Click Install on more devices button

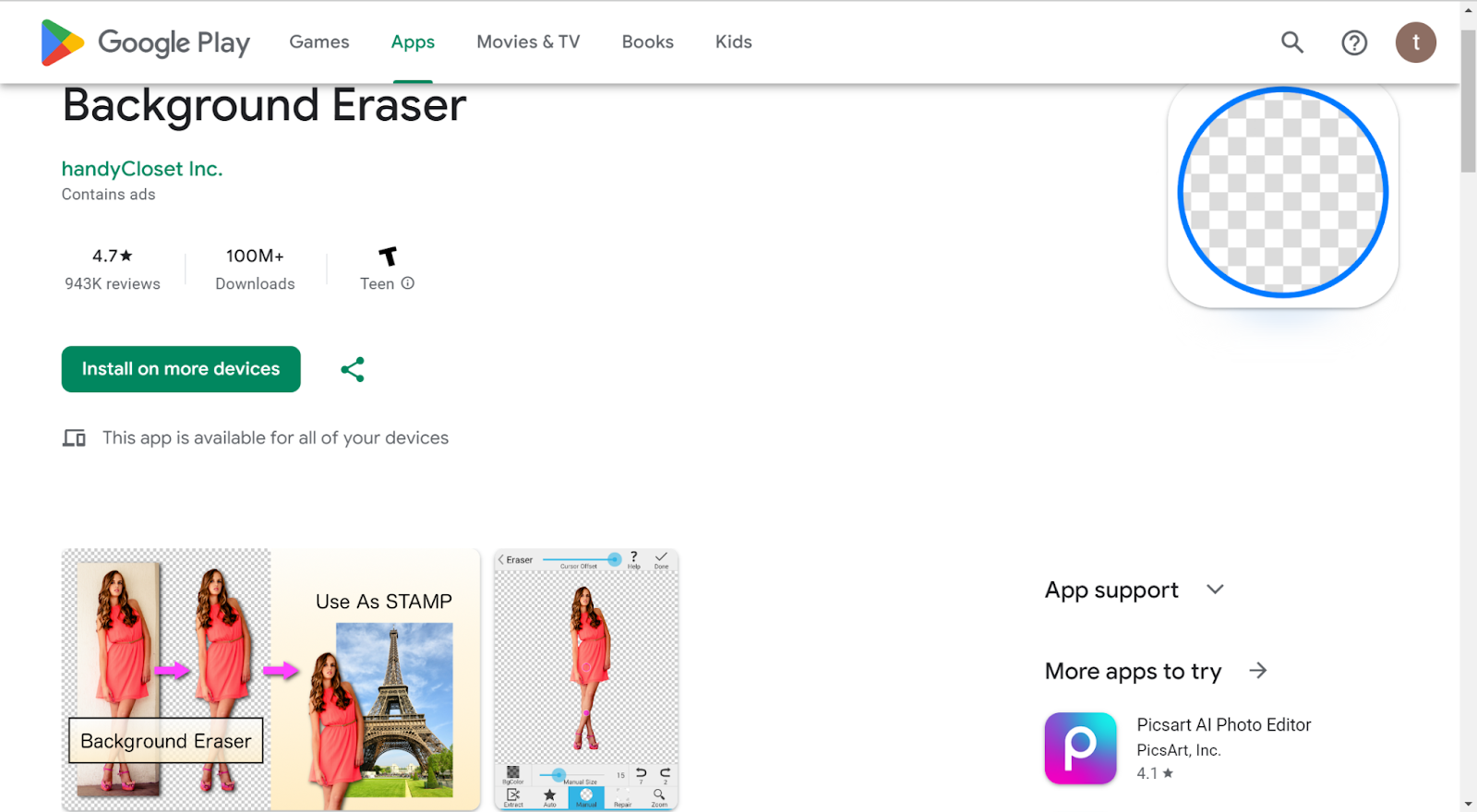click(x=181, y=369)
